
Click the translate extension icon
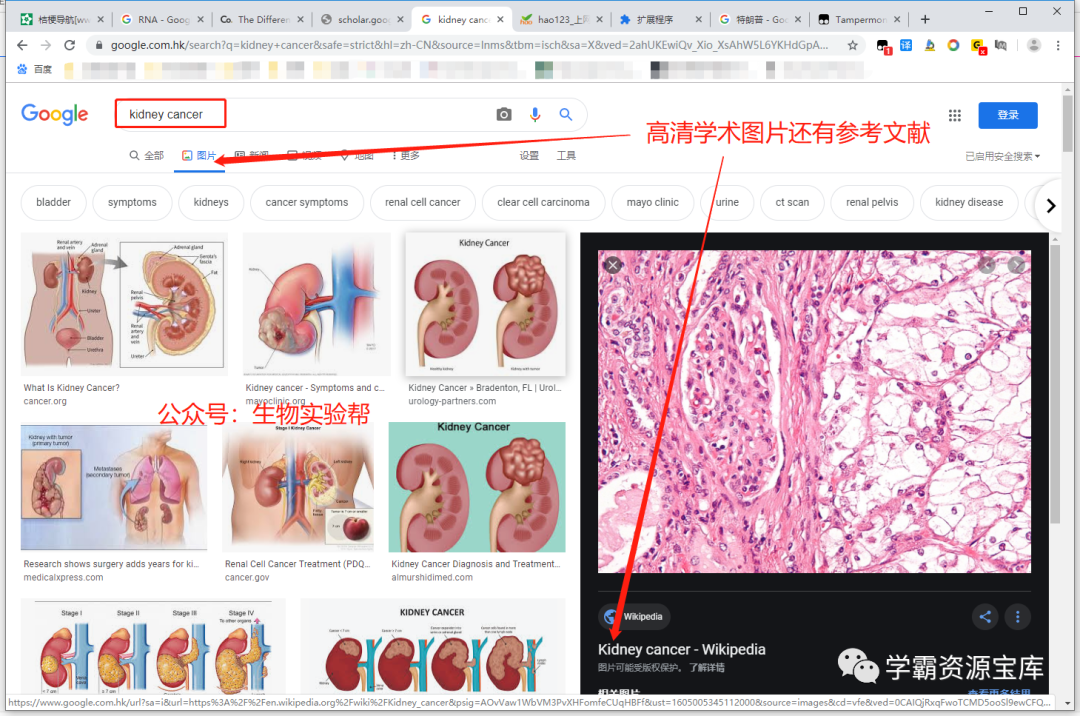906,45
